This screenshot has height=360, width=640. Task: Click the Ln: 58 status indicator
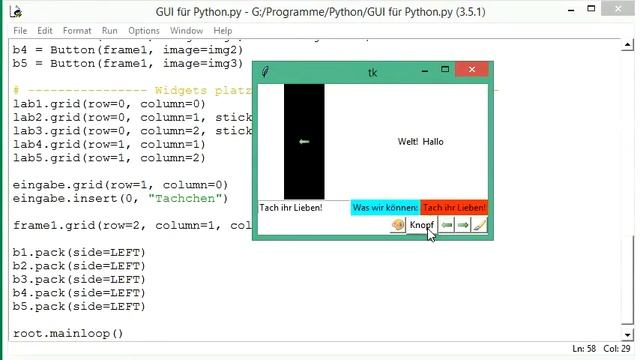pos(584,349)
